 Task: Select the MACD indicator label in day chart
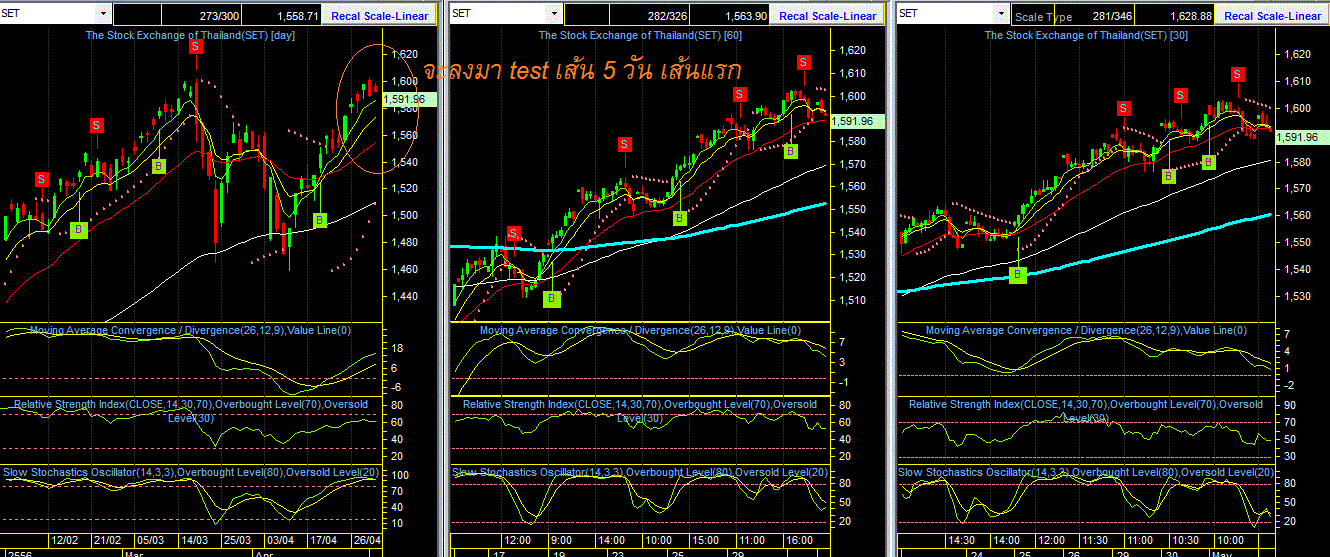[191, 330]
